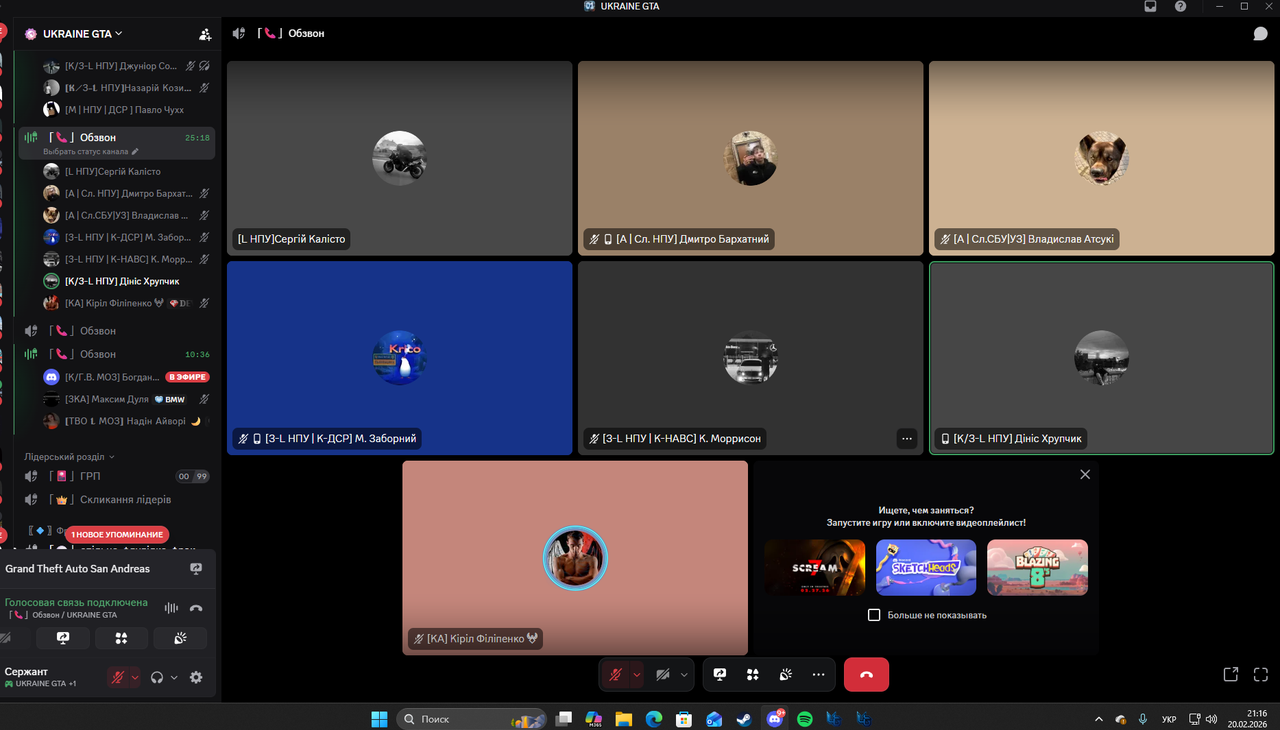Open invite members icon beside server name
Viewport: 1280px width, 730px height.
205,34
